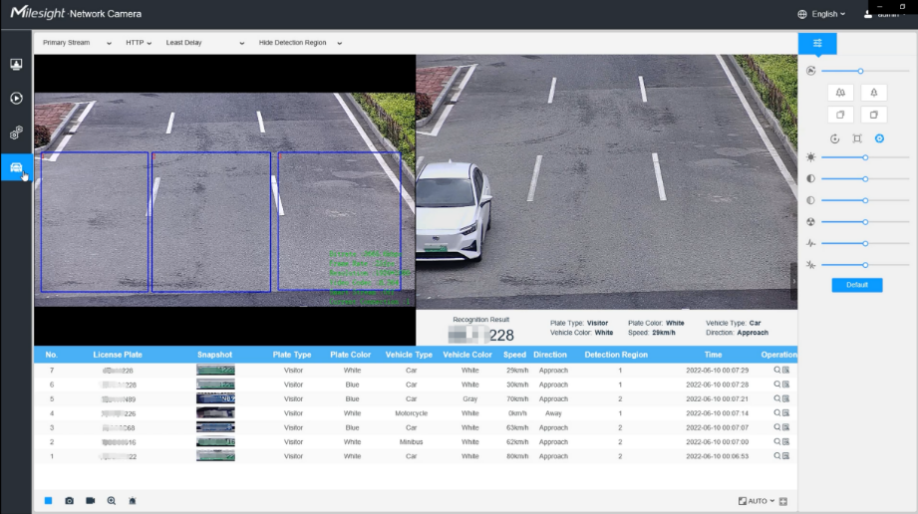Adjust the third half-circle (saturation) slider
Viewport: 918px width, 514px height.
[865, 200]
